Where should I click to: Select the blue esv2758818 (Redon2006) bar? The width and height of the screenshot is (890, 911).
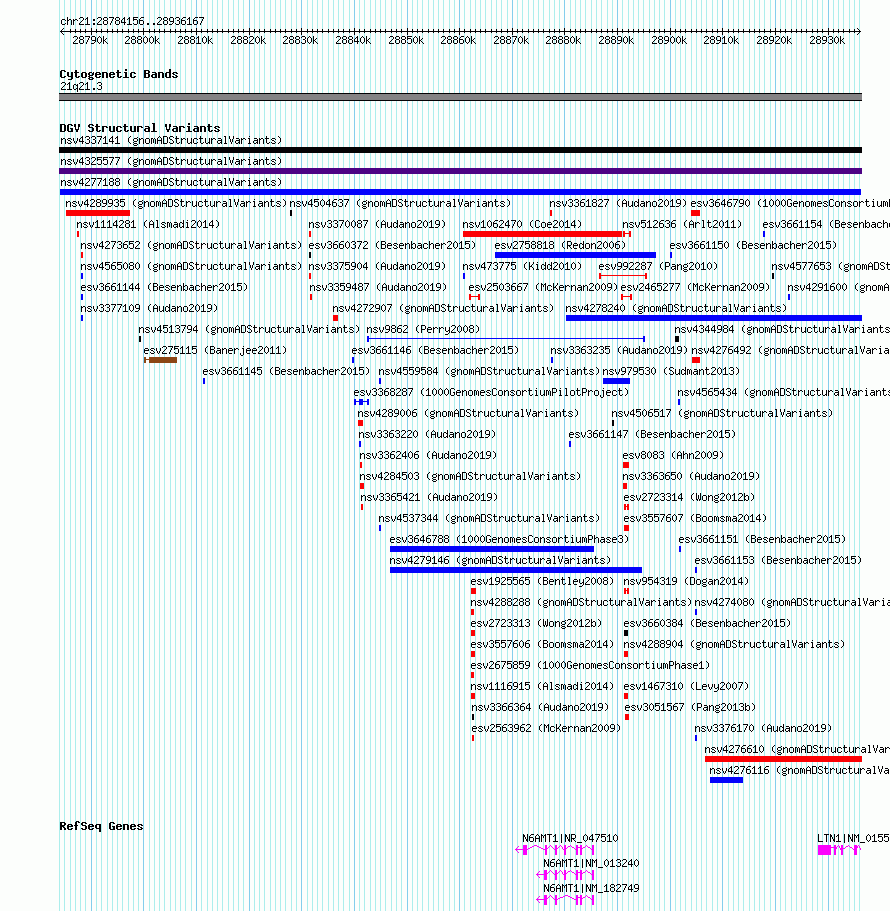pyautogui.click(x=575, y=255)
